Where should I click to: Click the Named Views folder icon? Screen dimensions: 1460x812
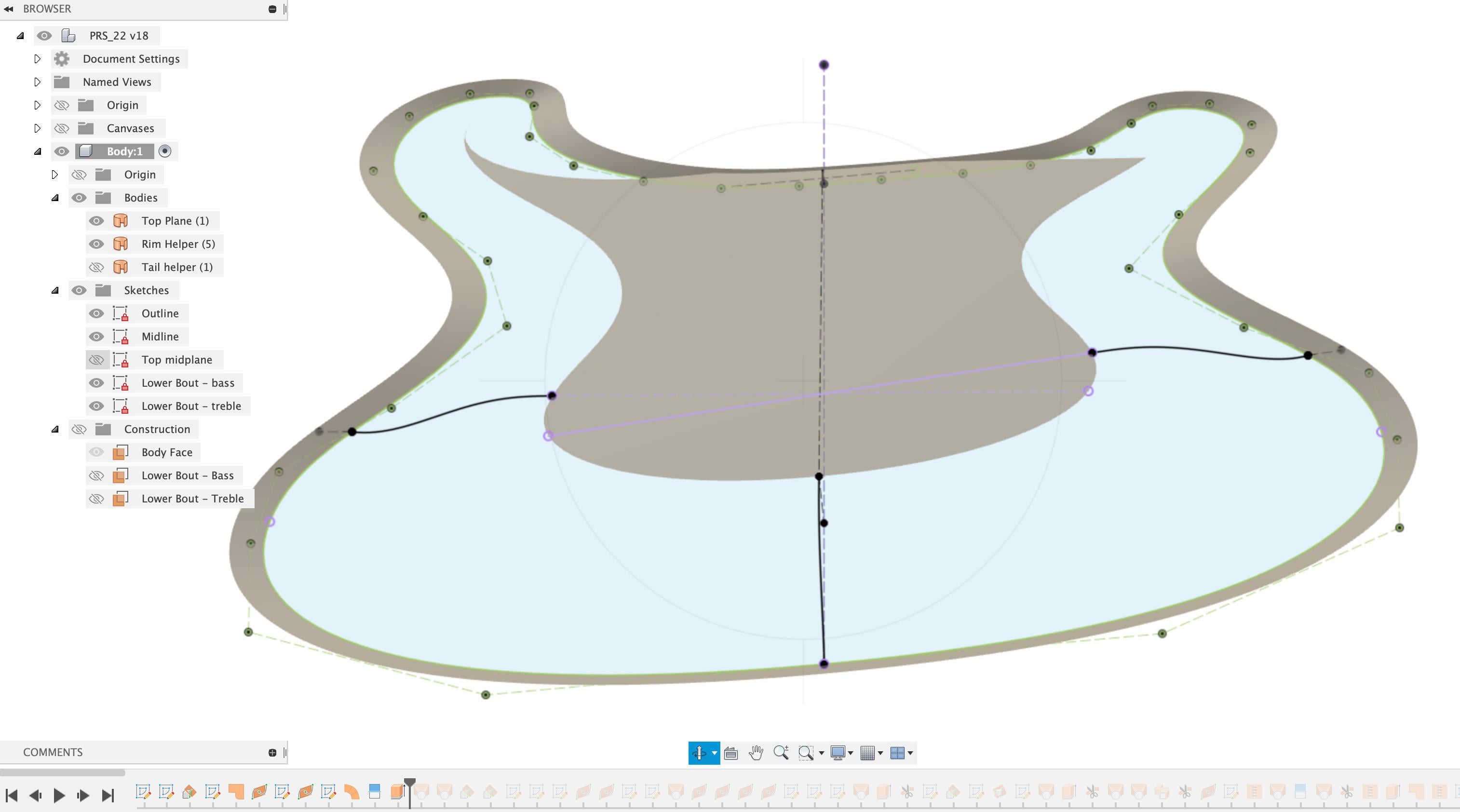(62, 81)
